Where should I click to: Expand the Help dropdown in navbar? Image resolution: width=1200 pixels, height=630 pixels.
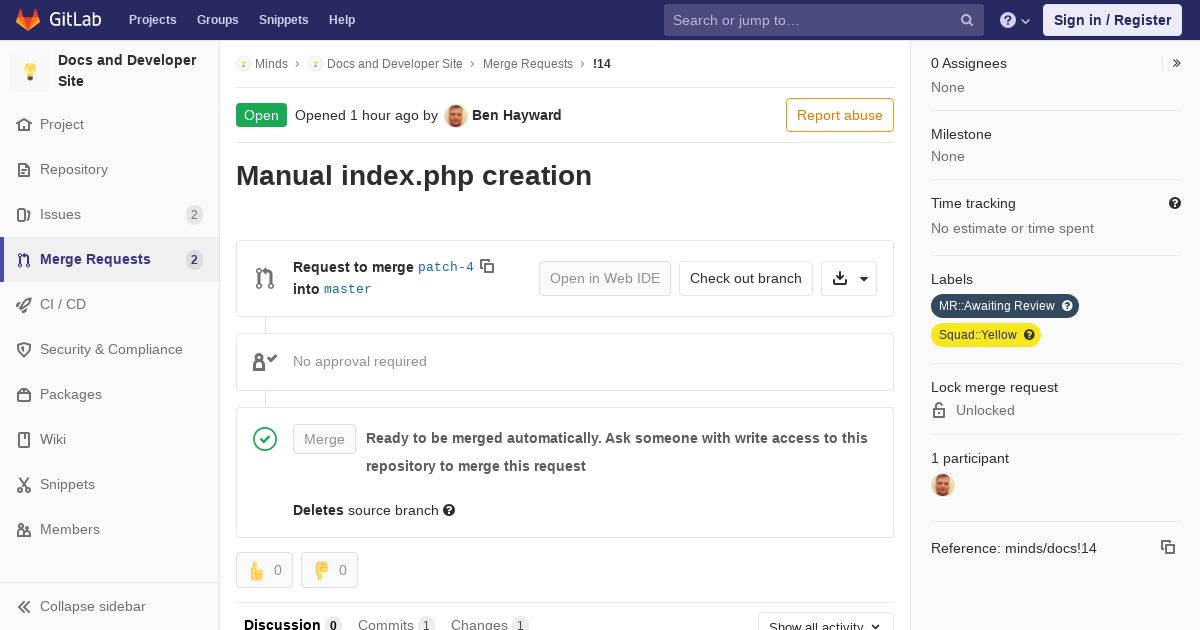1015,20
